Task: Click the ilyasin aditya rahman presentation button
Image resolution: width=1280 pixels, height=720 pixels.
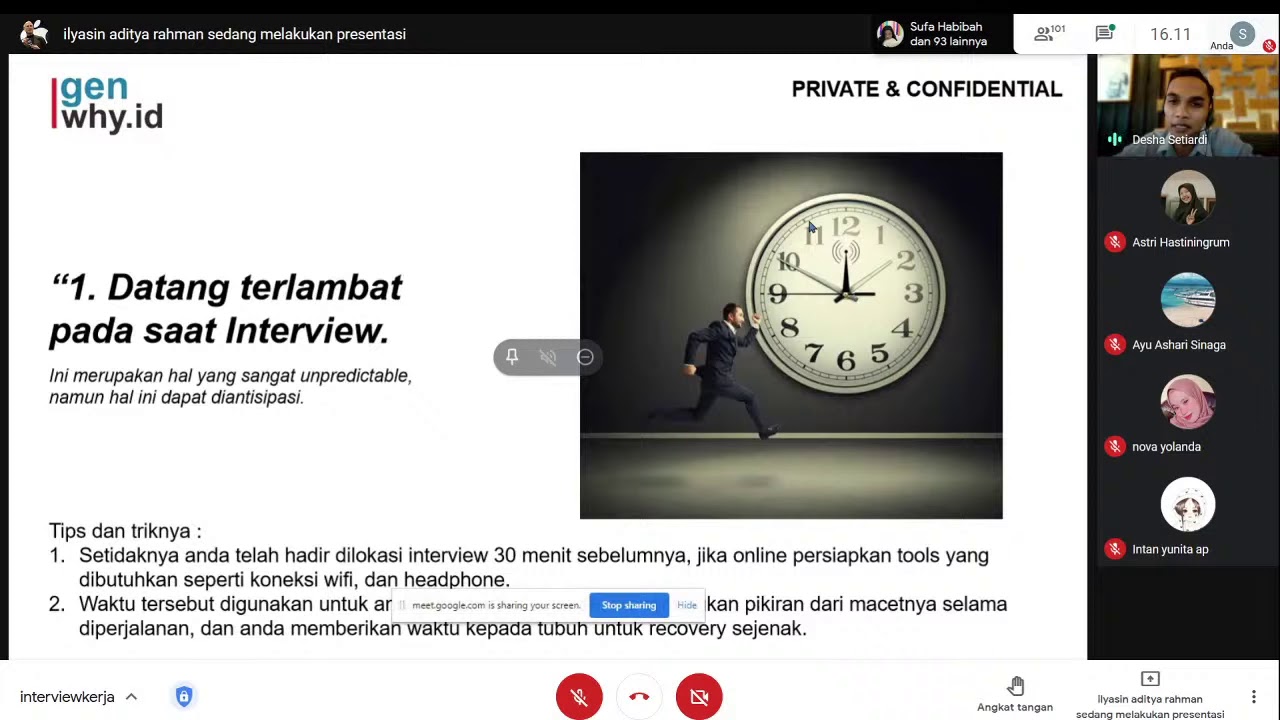Action: pyautogui.click(x=1150, y=695)
